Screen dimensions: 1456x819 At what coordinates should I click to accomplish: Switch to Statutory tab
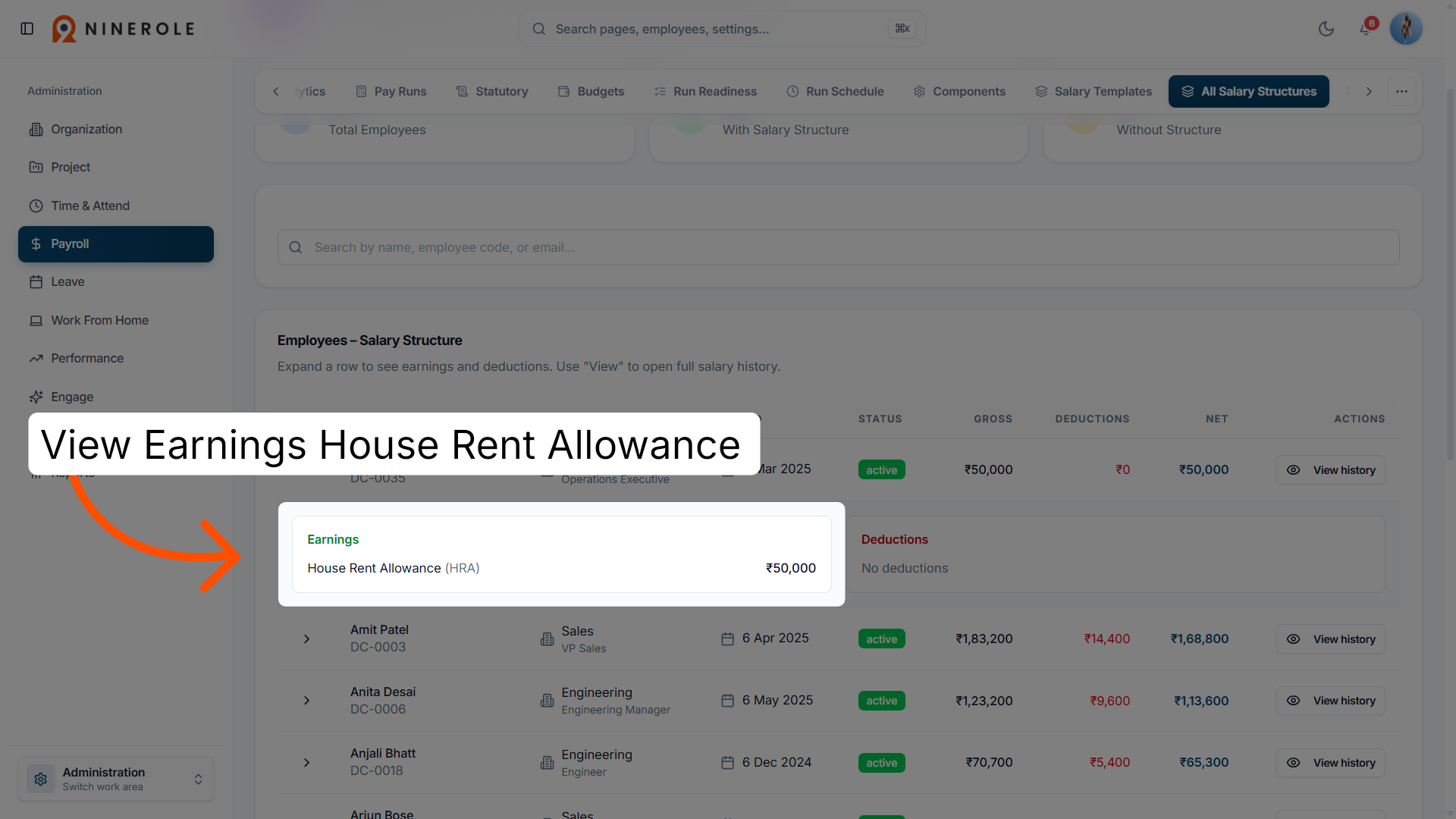pyautogui.click(x=492, y=91)
